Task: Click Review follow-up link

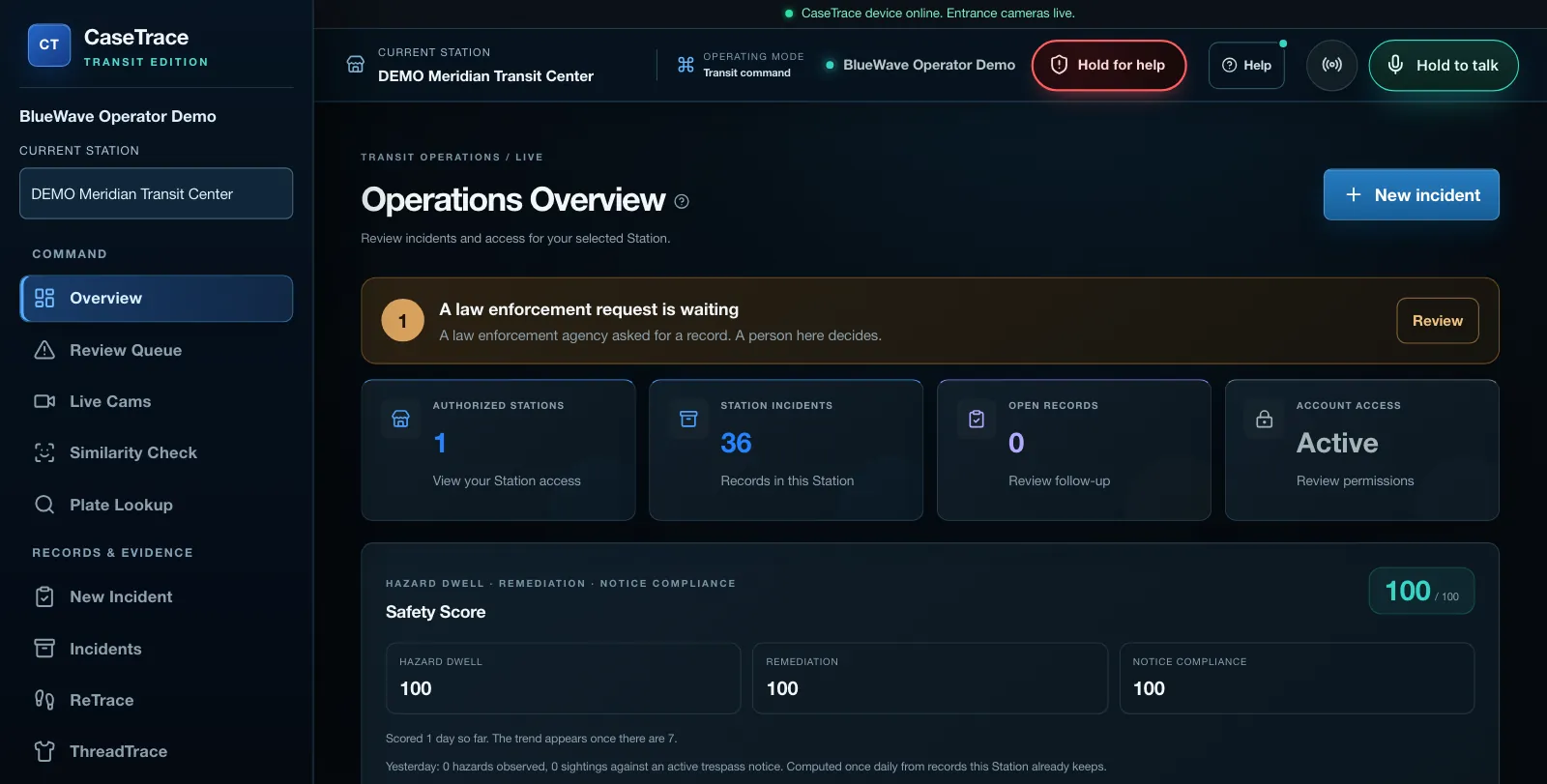Action: [1059, 480]
